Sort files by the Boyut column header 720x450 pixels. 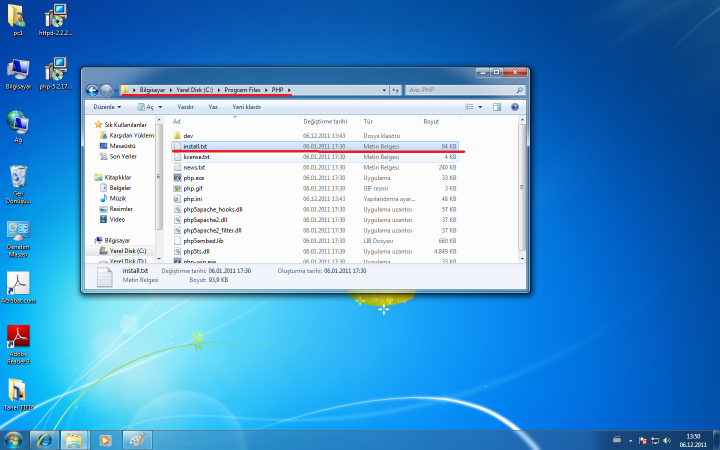431,121
